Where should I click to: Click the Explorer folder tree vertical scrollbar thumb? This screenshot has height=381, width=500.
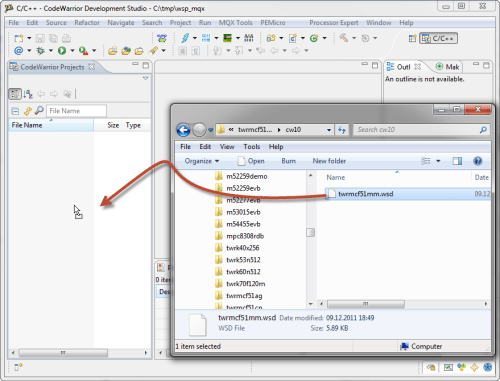tap(310, 232)
